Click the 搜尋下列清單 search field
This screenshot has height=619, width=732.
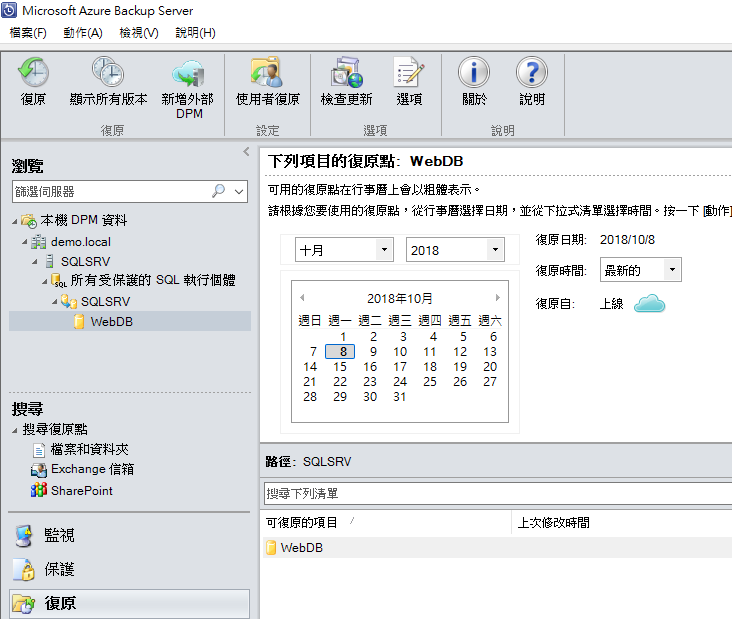tap(497, 493)
